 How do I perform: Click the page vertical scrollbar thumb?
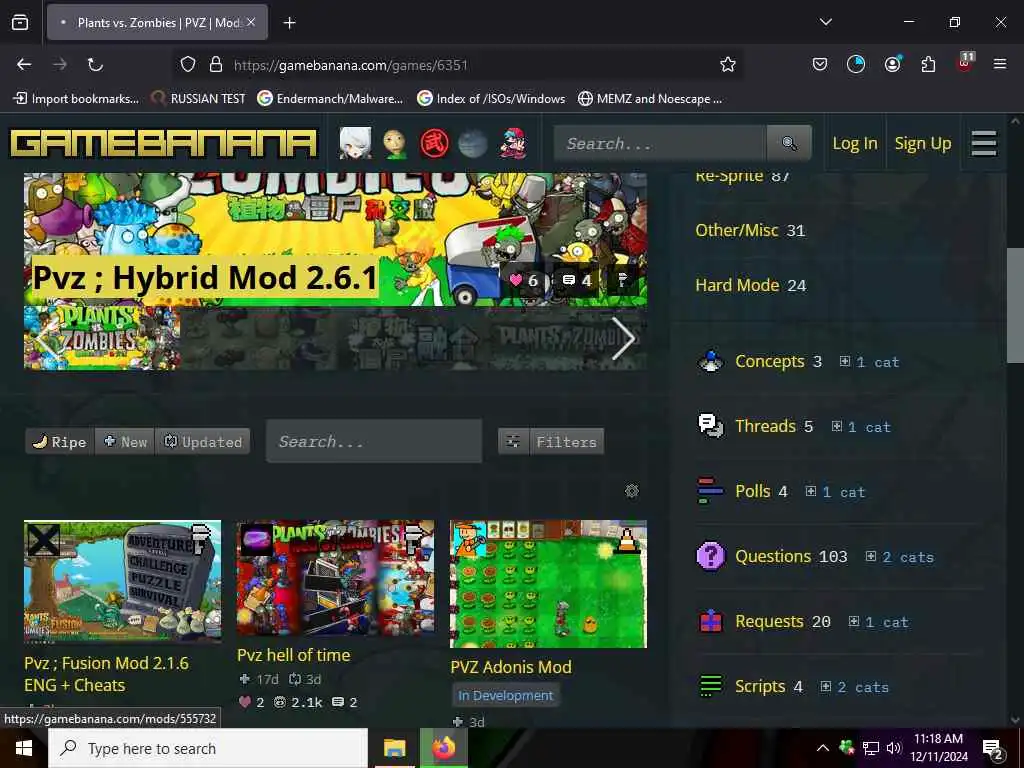[x=1015, y=305]
